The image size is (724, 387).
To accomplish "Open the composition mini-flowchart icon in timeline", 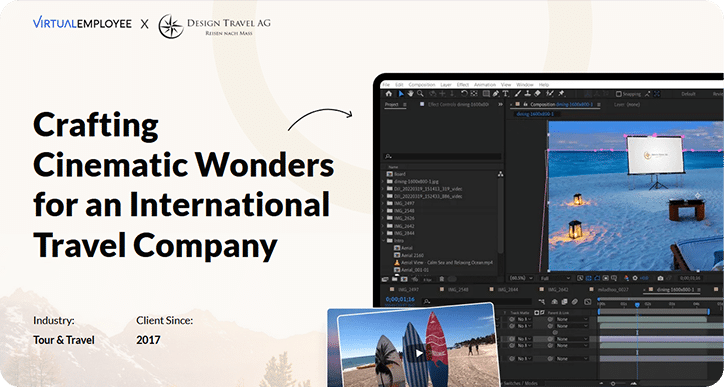I will pos(542,302).
